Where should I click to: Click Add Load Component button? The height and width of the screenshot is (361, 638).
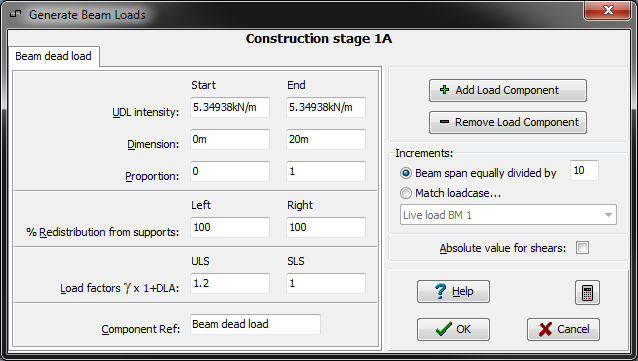click(507, 90)
